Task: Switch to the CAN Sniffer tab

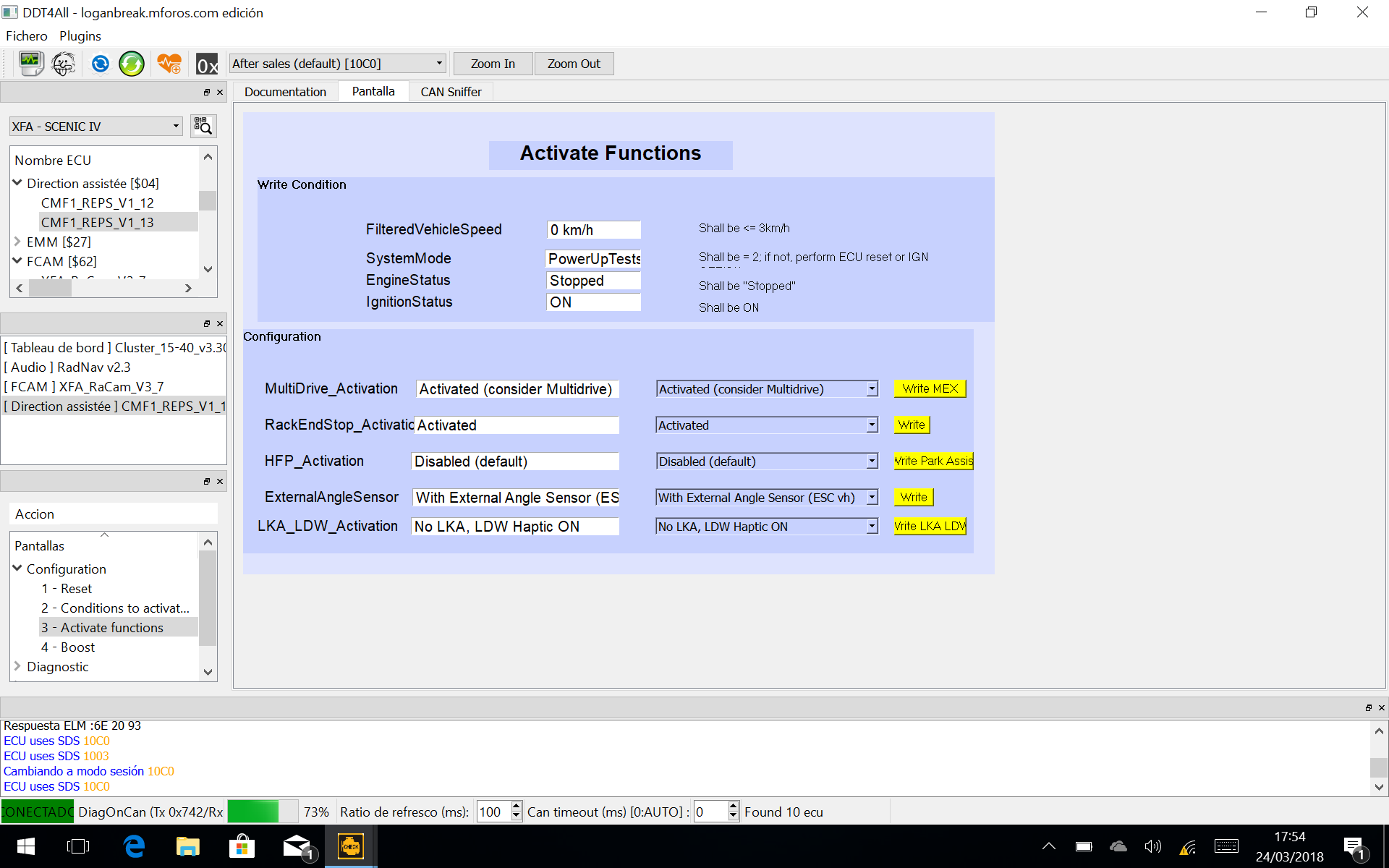Action: (x=451, y=92)
